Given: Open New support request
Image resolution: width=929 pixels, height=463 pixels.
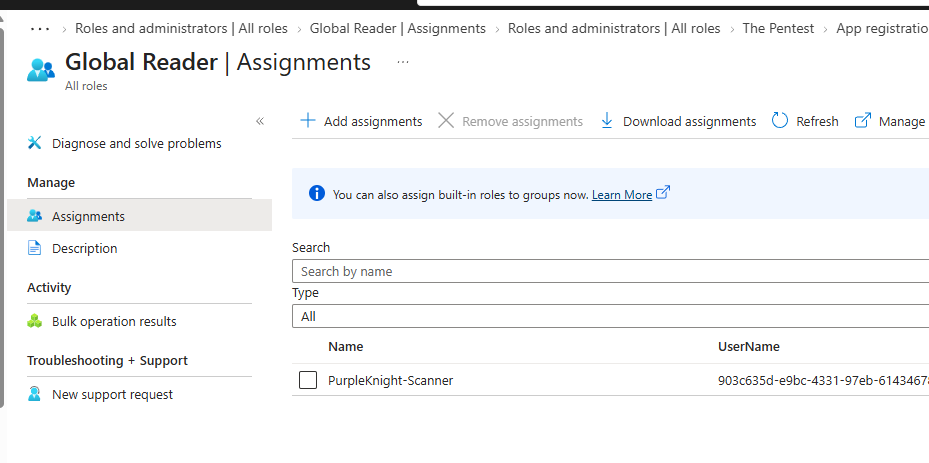Looking at the screenshot, I should click(x=113, y=395).
